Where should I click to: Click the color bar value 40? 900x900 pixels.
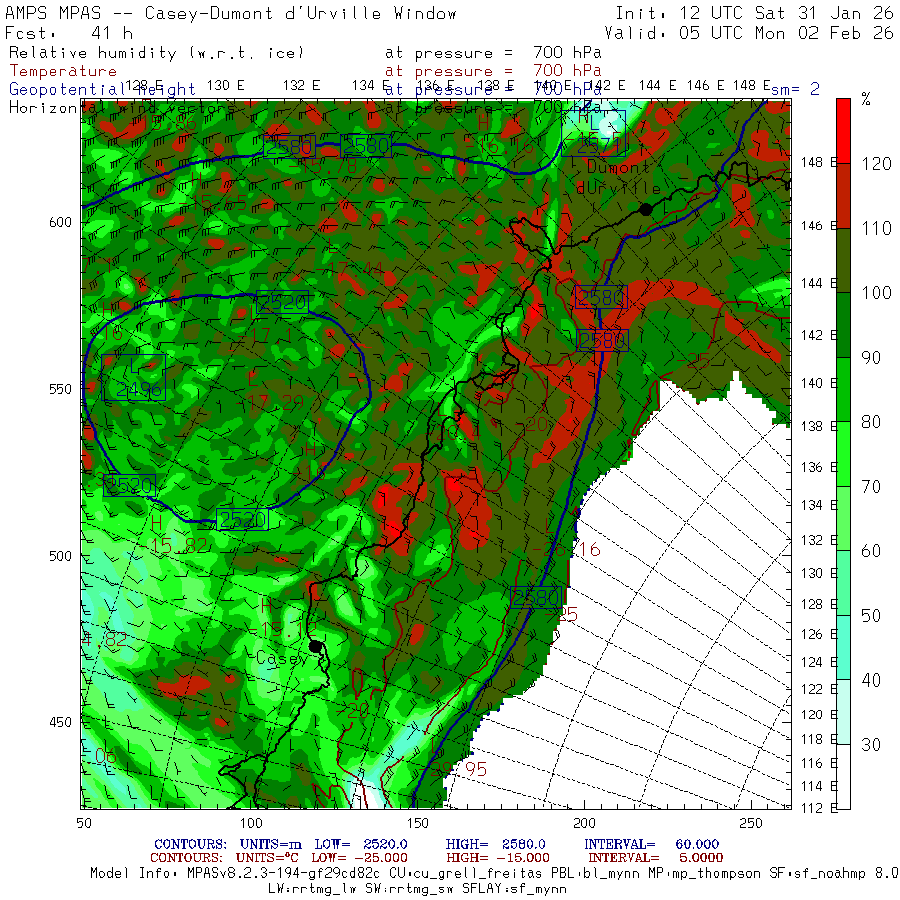[x=871, y=680]
